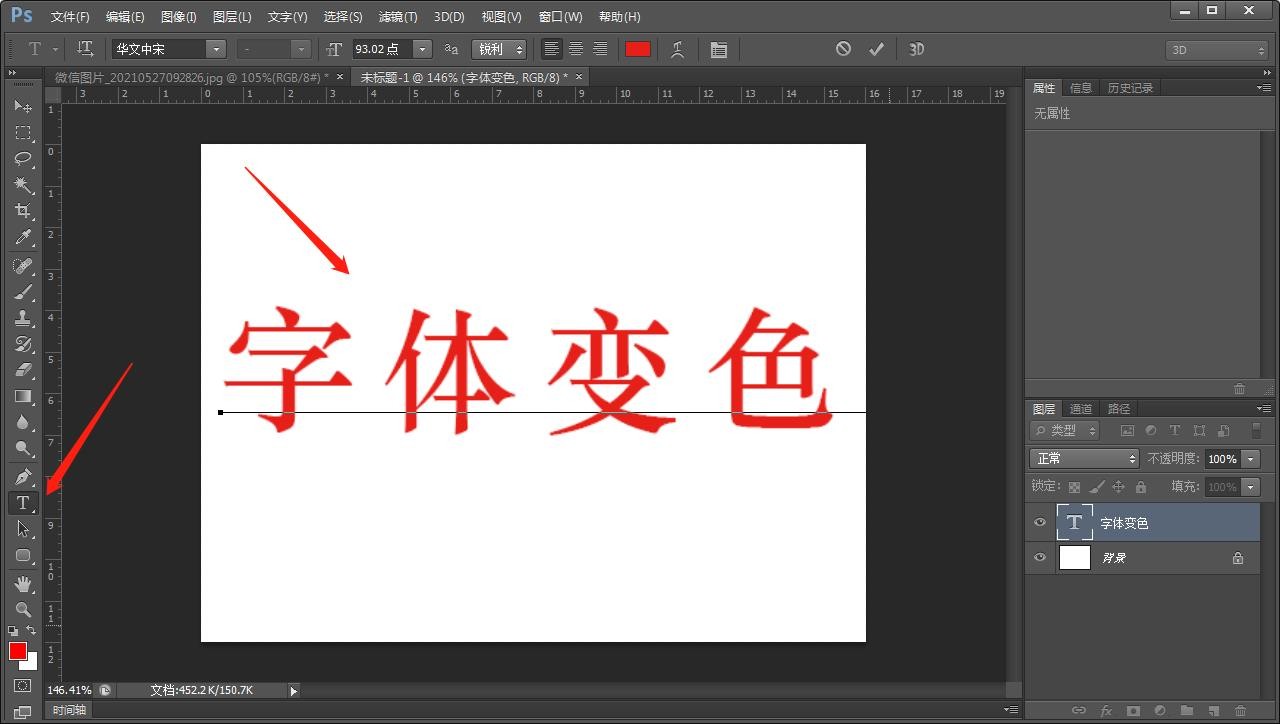Image resolution: width=1280 pixels, height=724 pixels.
Task: Toggle lock all for layer
Action: 1141,487
